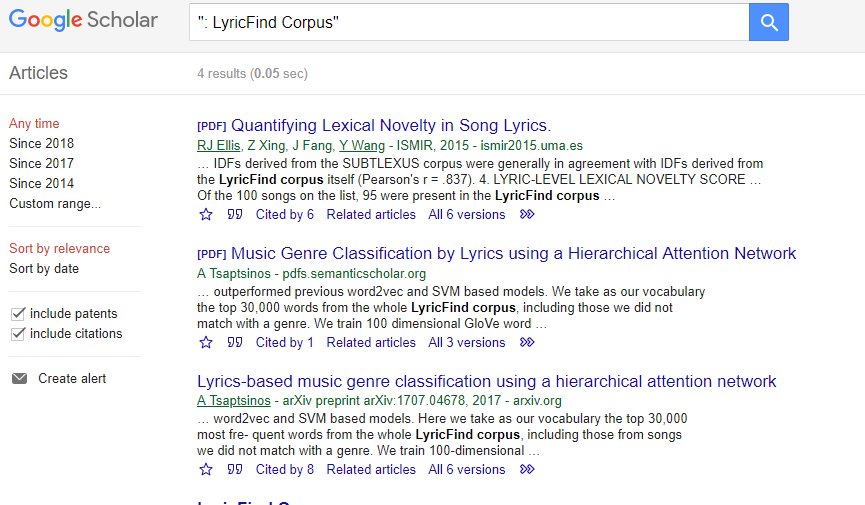Filter results Since 2018
Viewport: 865px width, 505px height.
click(x=41, y=143)
